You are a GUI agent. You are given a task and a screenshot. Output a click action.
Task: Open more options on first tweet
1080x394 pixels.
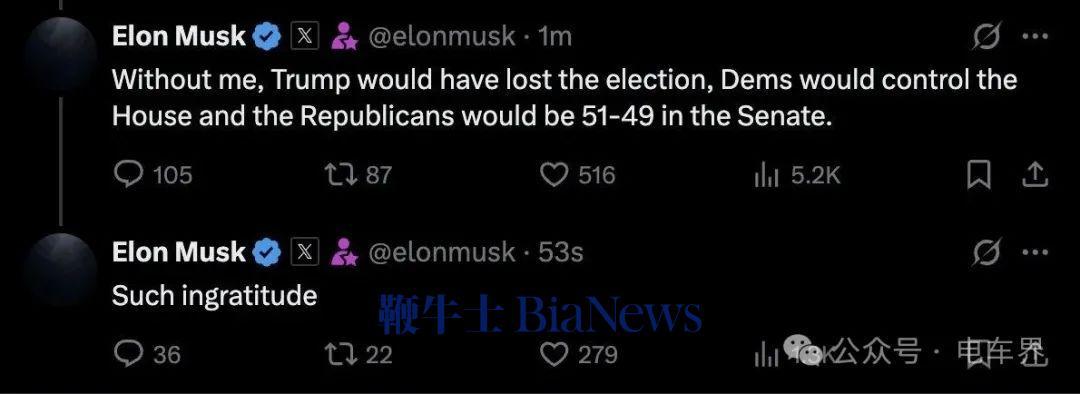(1035, 37)
